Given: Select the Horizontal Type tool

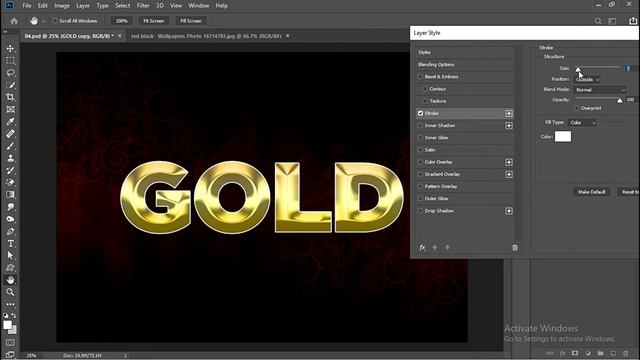Looking at the screenshot, I should click(x=11, y=244).
